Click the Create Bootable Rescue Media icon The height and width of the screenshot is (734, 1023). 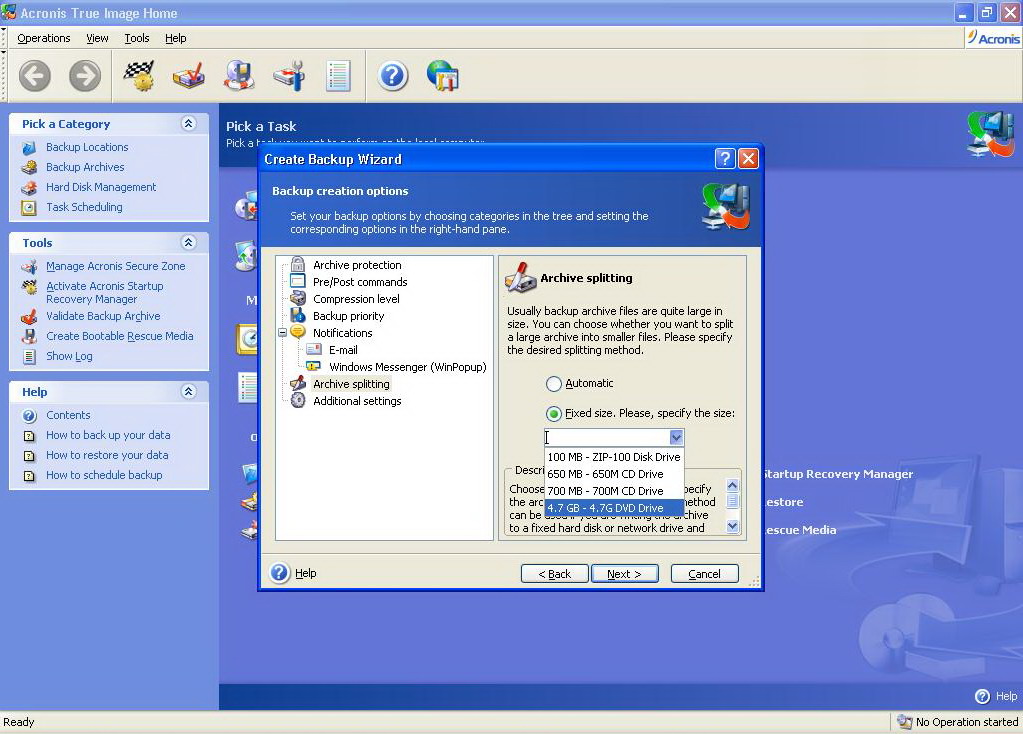point(29,337)
